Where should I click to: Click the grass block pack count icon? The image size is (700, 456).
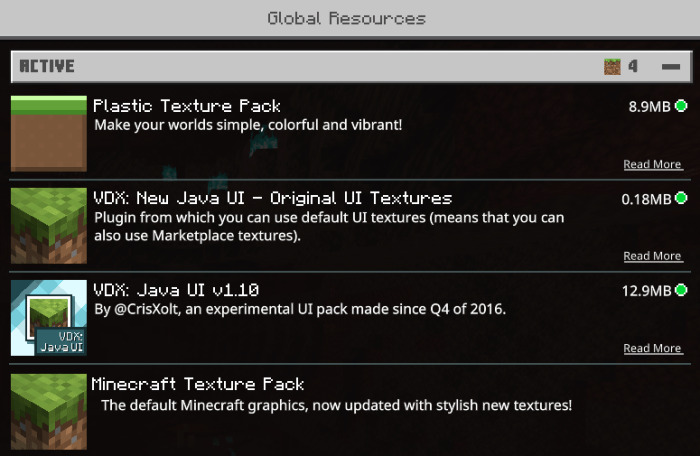(612, 67)
